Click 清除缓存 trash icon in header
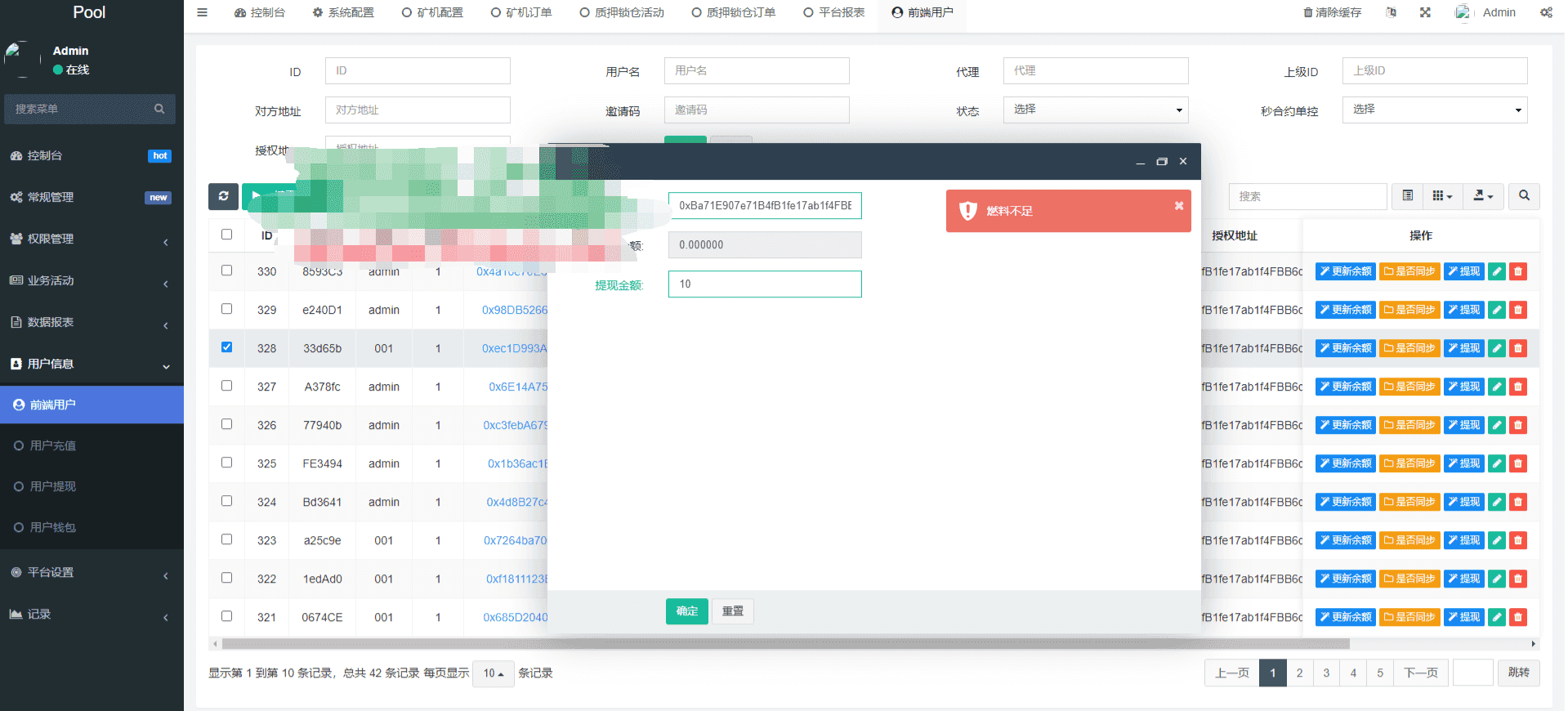Viewport: 1568px width, 711px height. [x=1308, y=12]
